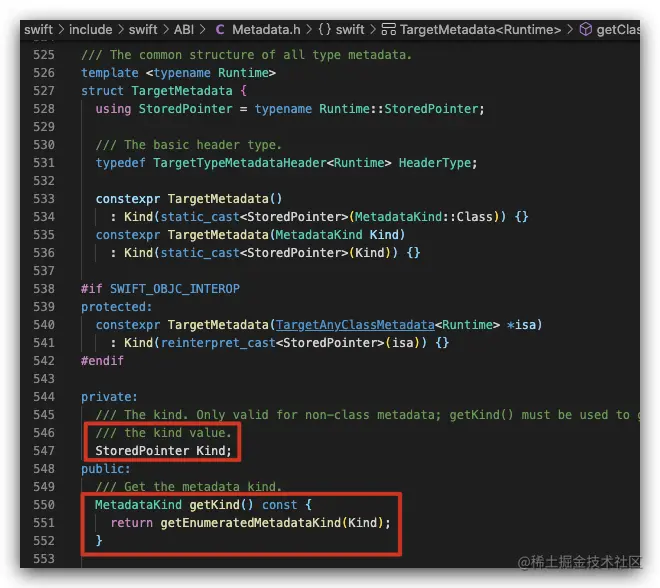Click 'reinterpret_cast' on line 541
The height and width of the screenshot is (588, 660).
coord(218,343)
